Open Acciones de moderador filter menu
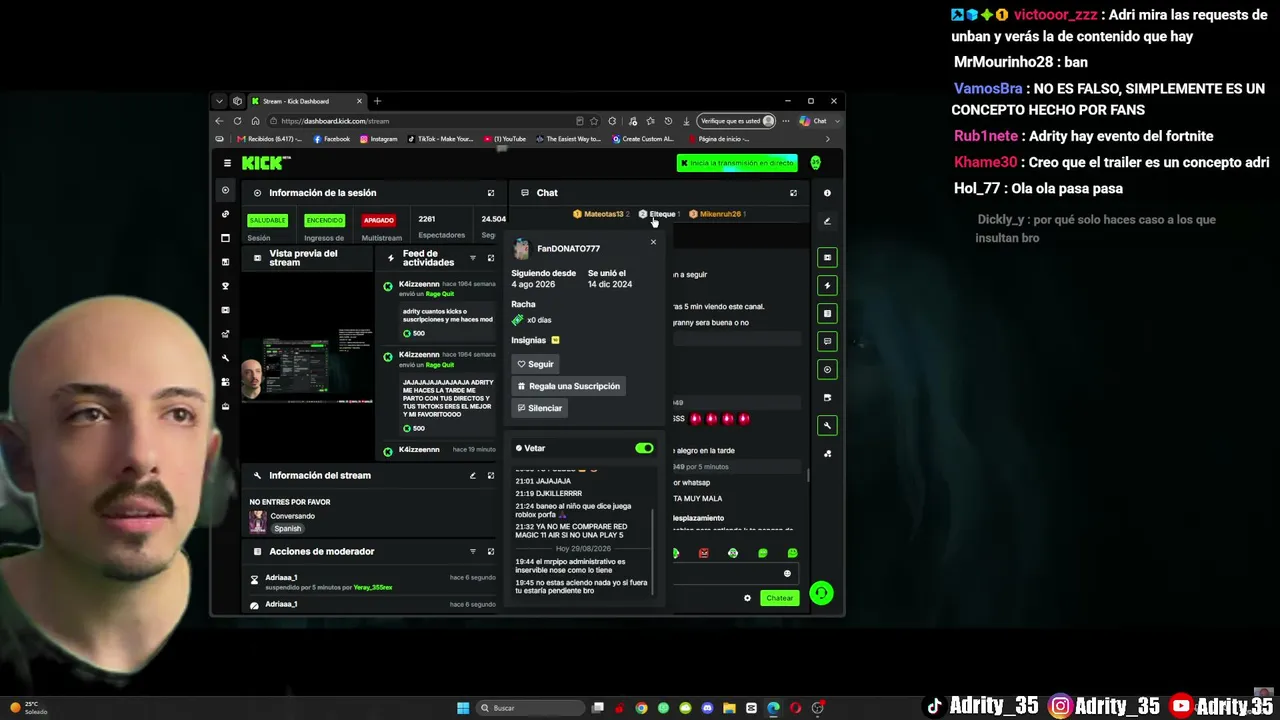 tap(473, 551)
